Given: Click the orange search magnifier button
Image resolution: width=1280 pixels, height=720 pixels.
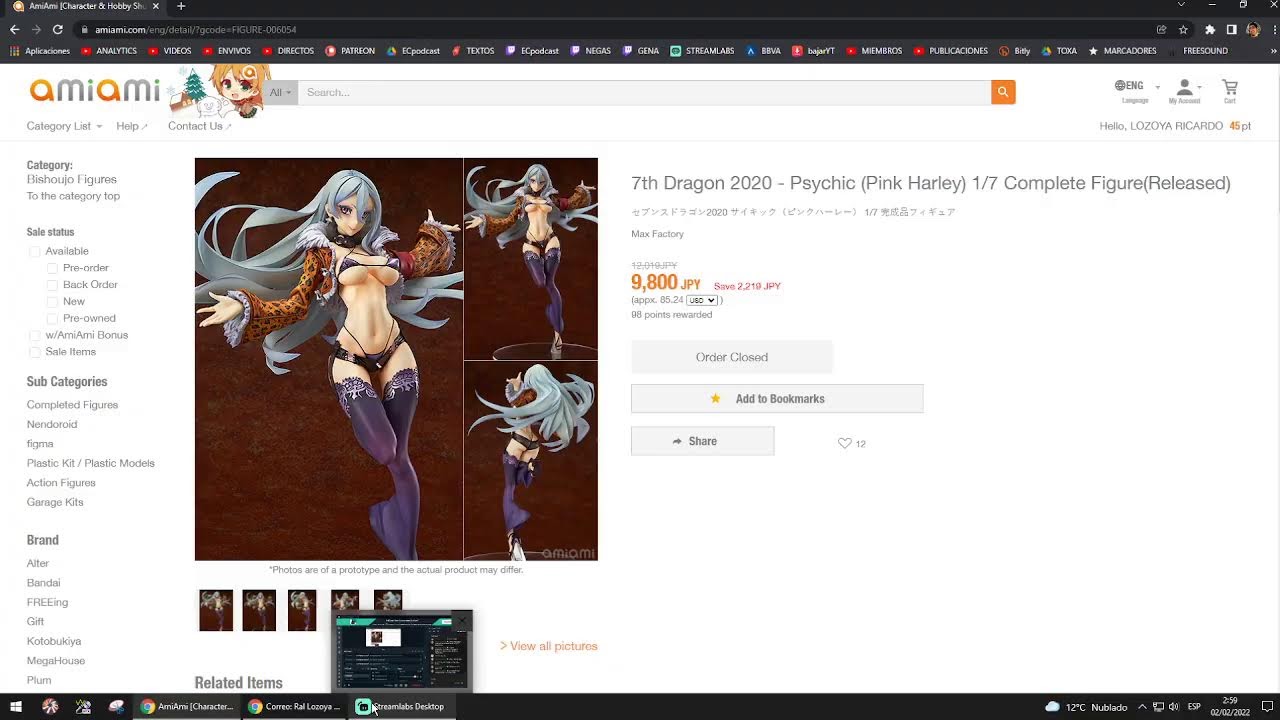Looking at the screenshot, I should tap(1003, 92).
